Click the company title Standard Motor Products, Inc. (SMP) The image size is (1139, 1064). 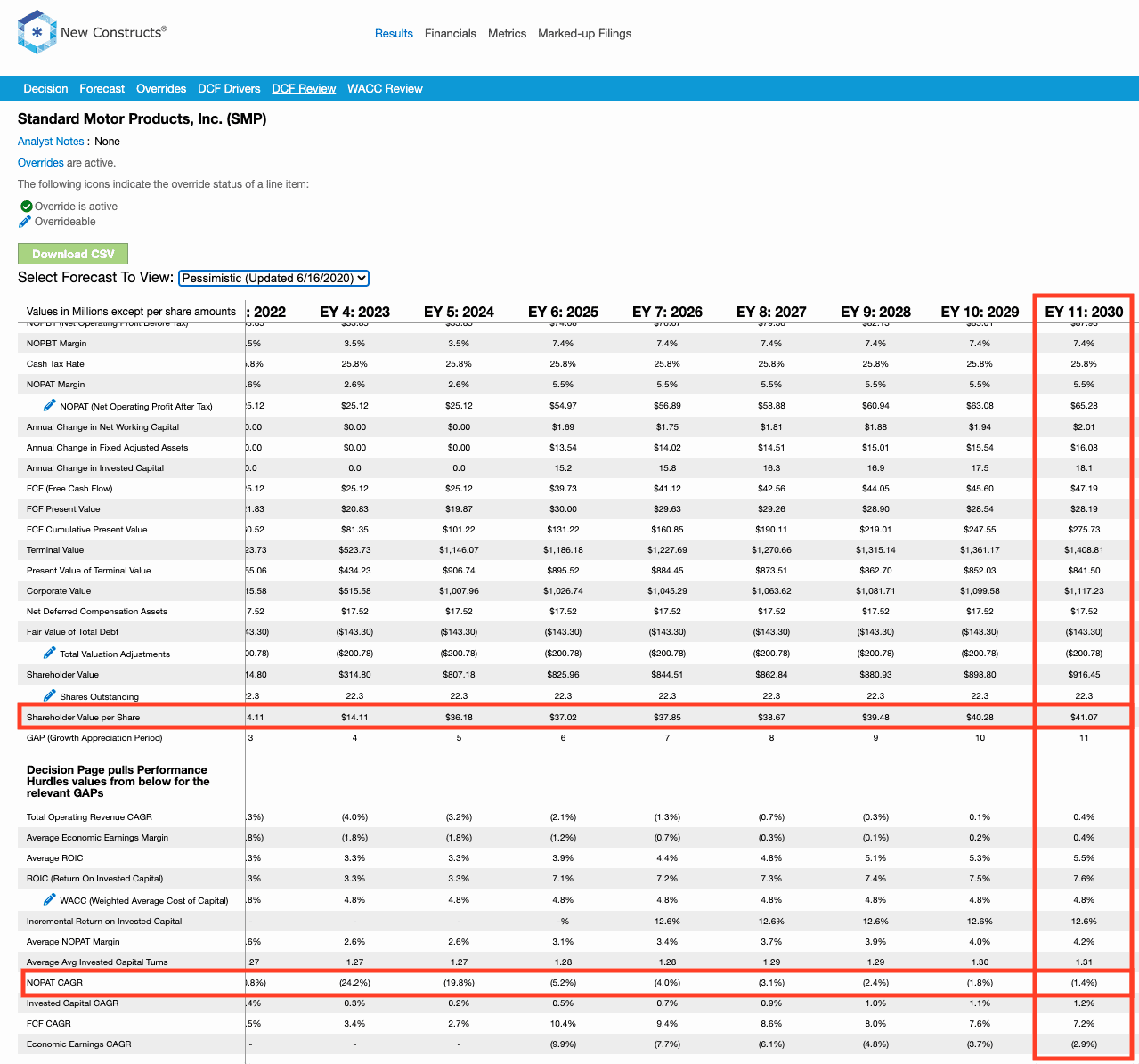click(142, 118)
